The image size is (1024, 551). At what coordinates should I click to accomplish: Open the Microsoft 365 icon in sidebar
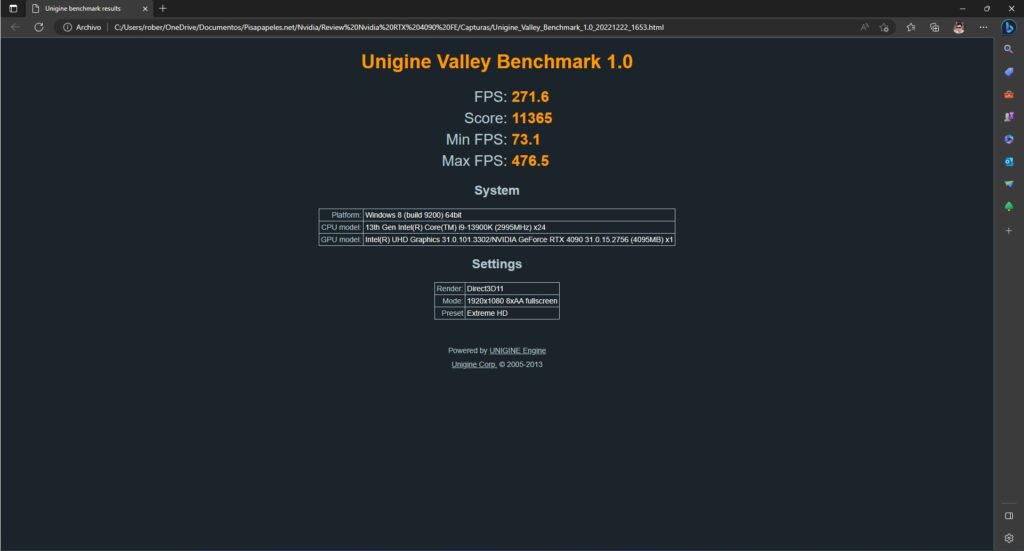click(x=1008, y=139)
